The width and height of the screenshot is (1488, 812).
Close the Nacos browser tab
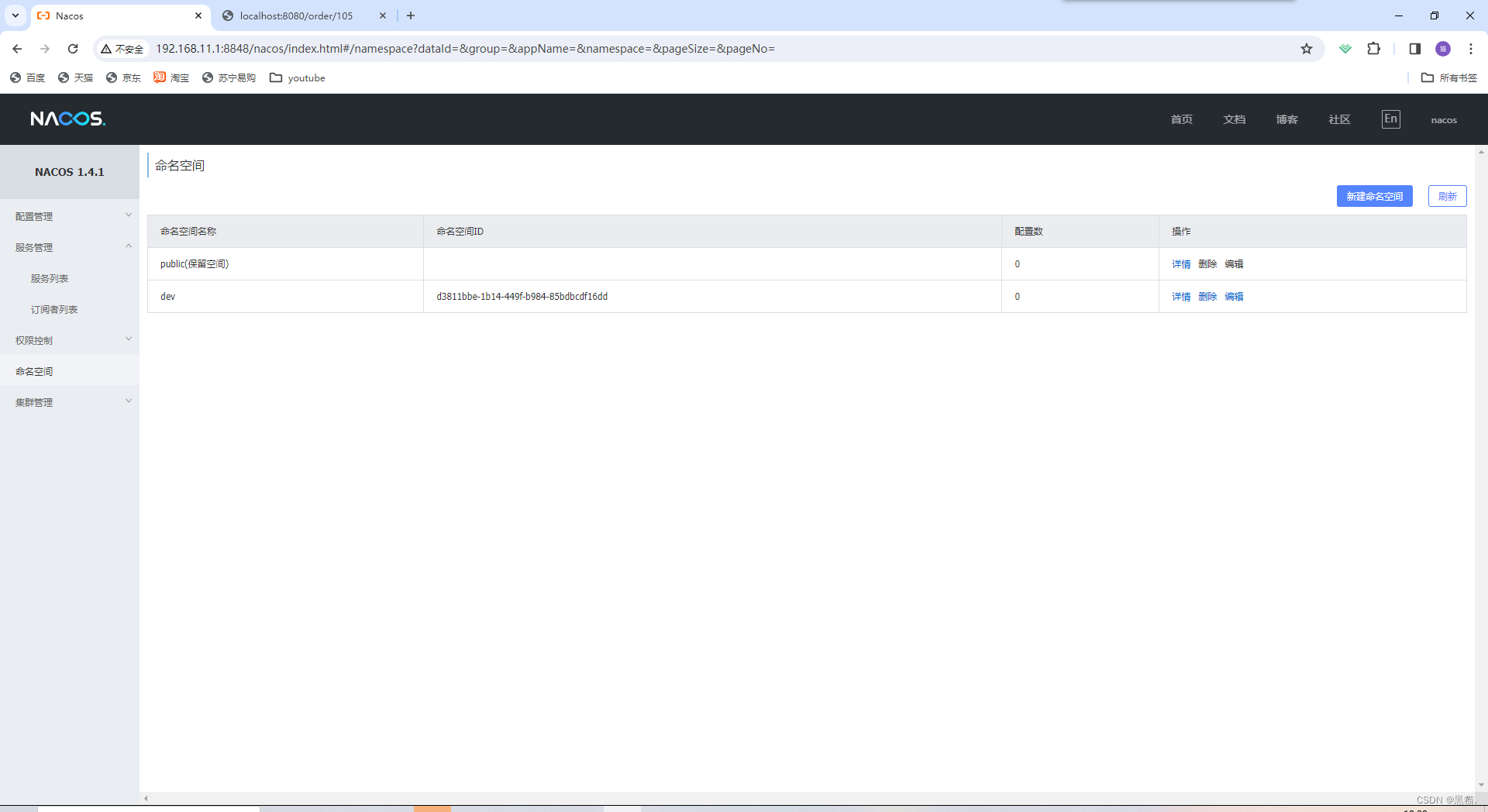198,15
